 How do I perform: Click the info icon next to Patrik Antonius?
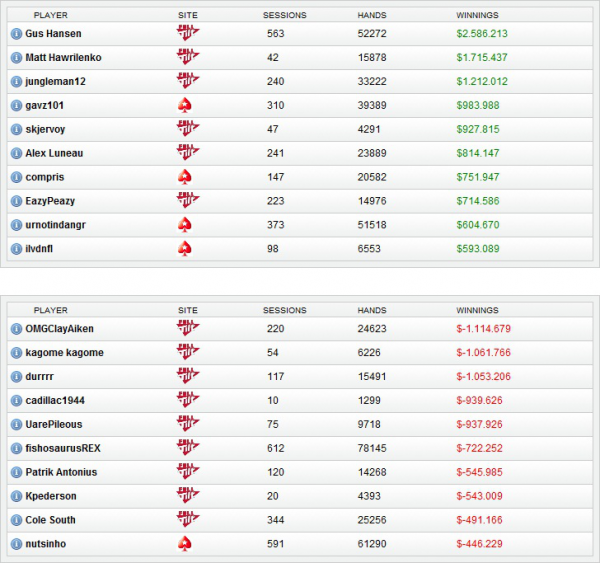pos(16,472)
